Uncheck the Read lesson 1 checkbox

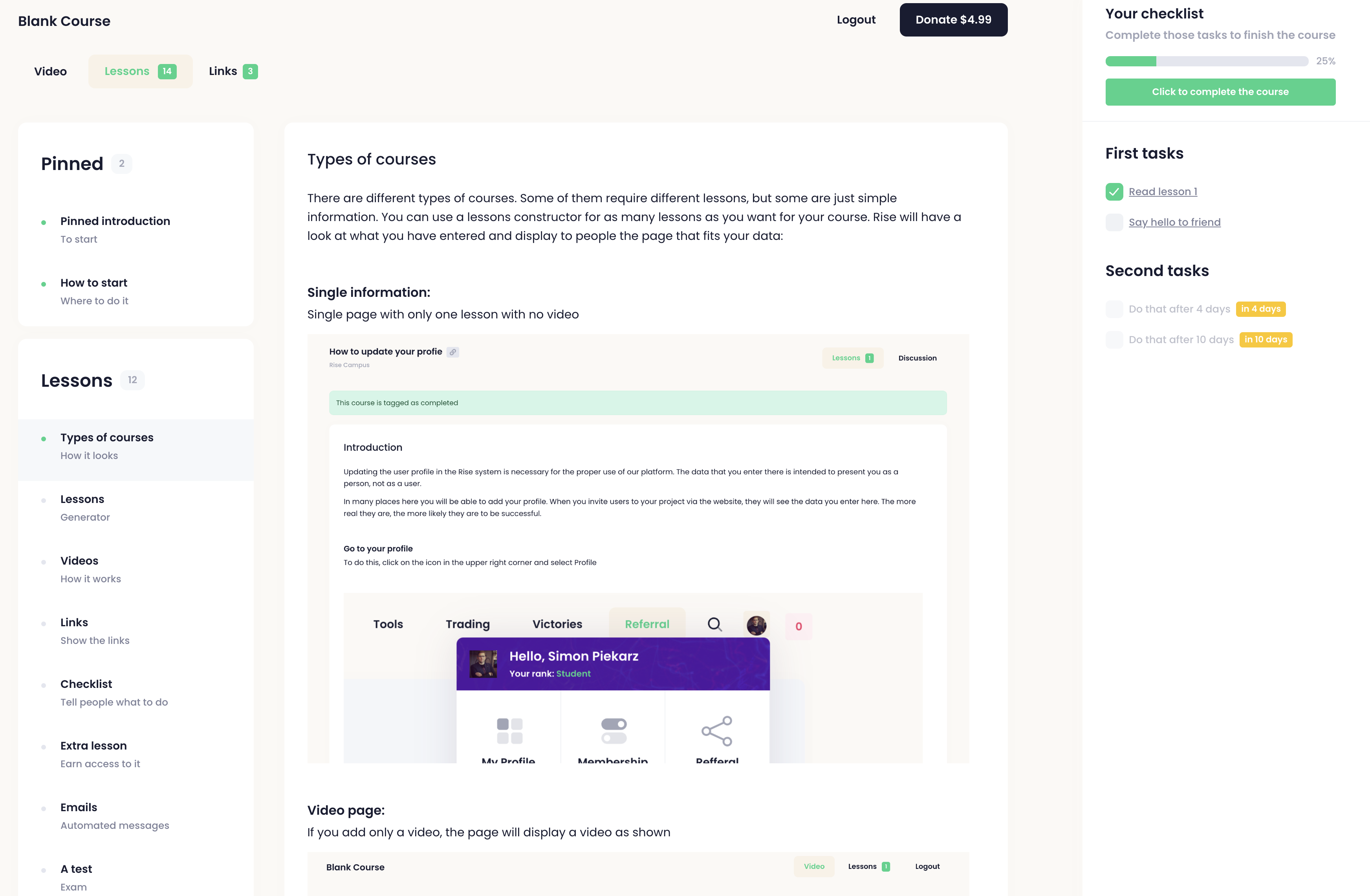(1114, 192)
